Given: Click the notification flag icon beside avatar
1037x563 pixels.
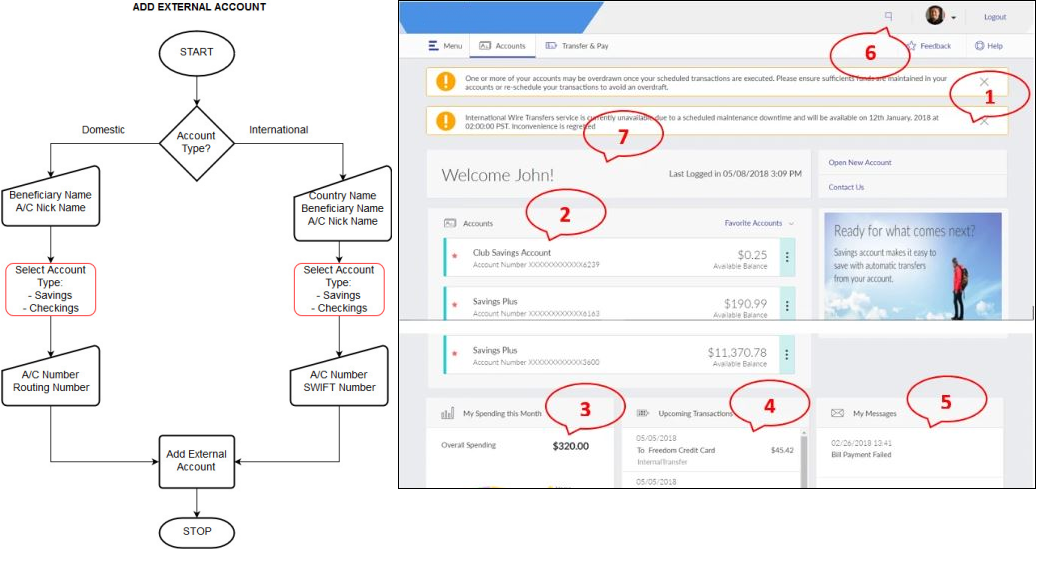Looking at the screenshot, I should pyautogui.click(x=888, y=16).
